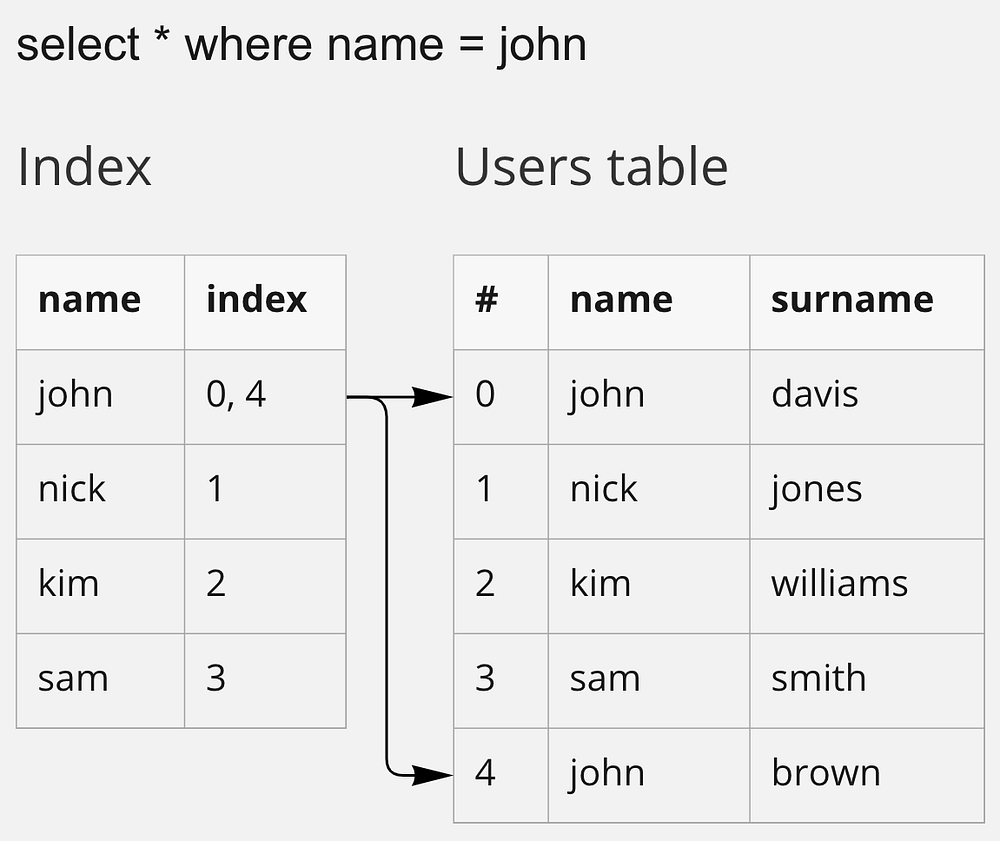Screen dimensions: 1000x841
Task: Click the 'index' column header
Action: (264, 301)
